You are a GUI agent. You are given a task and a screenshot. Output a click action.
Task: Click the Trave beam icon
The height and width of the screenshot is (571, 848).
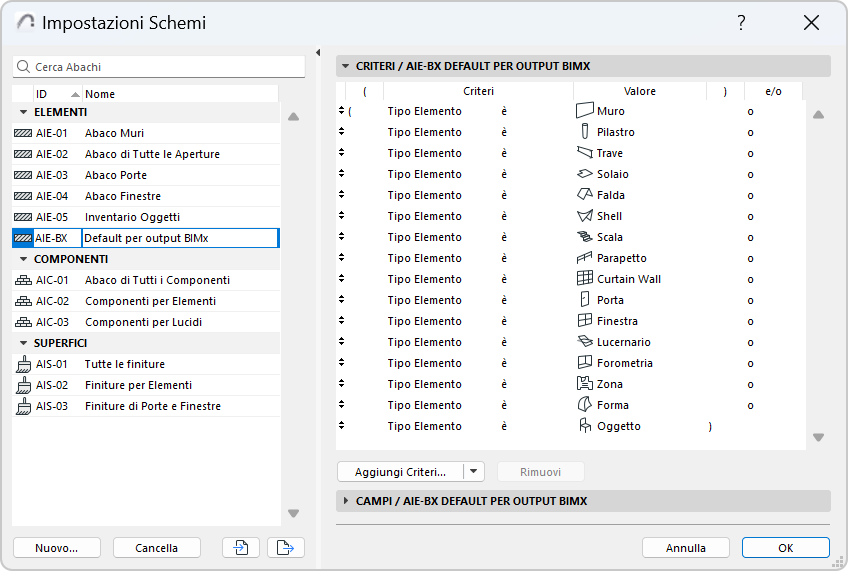[x=585, y=152]
